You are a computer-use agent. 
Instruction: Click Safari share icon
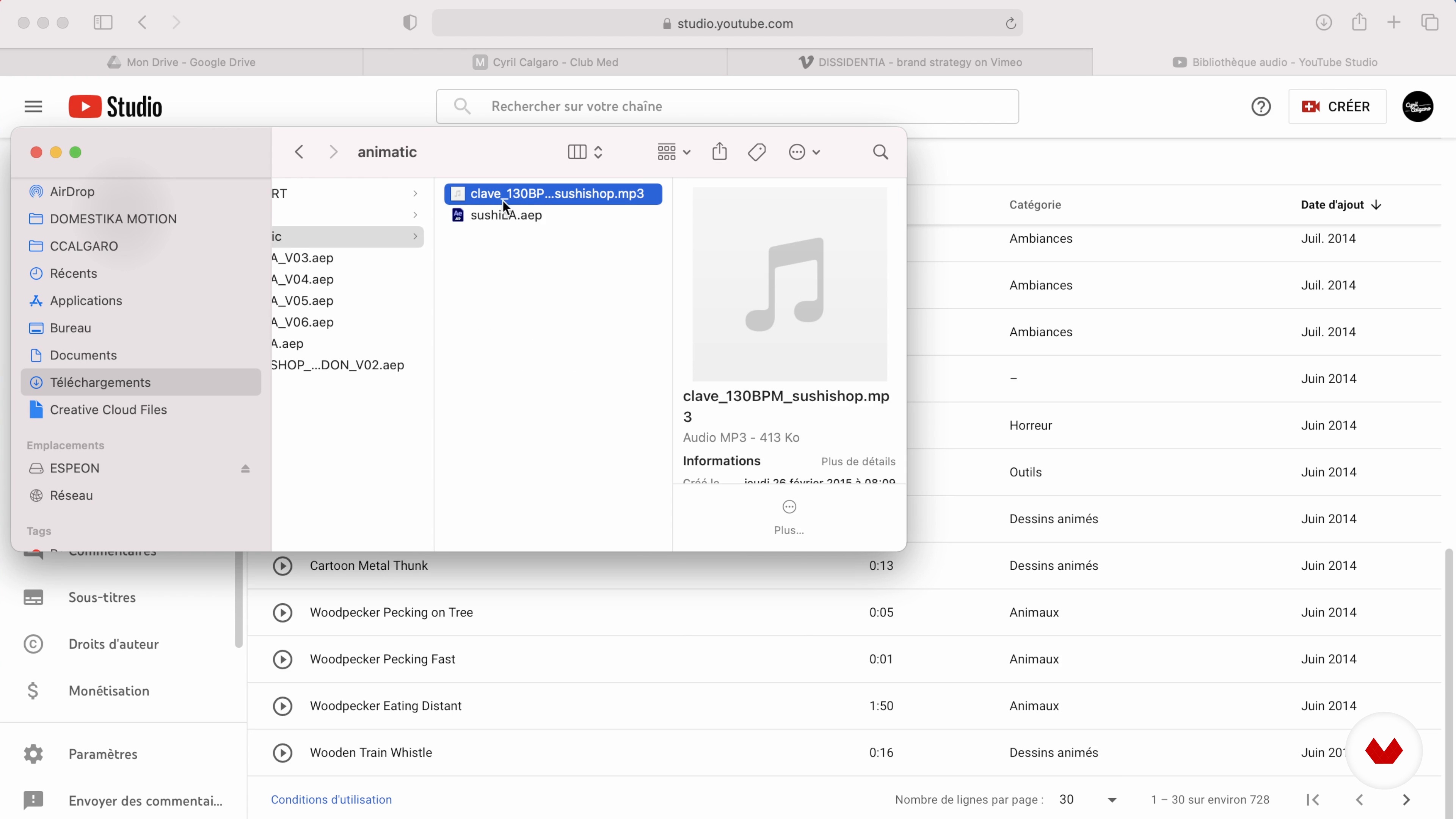click(1359, 22)
